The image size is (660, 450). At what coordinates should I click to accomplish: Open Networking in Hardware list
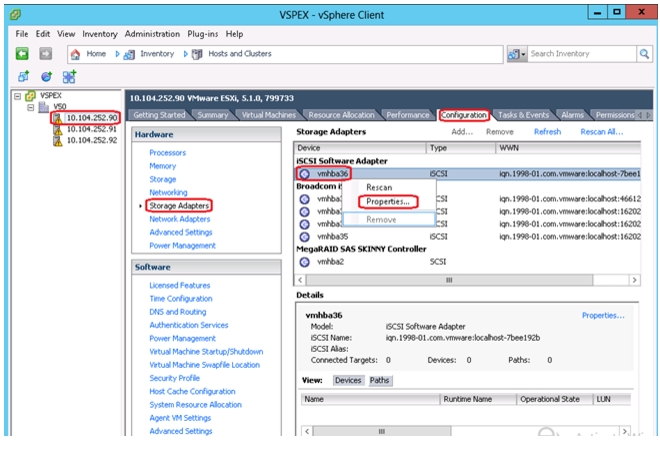click(168, 192)
